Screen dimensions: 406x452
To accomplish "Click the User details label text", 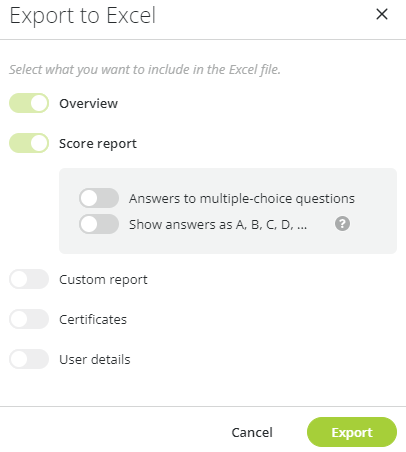I will click(95, 359).
